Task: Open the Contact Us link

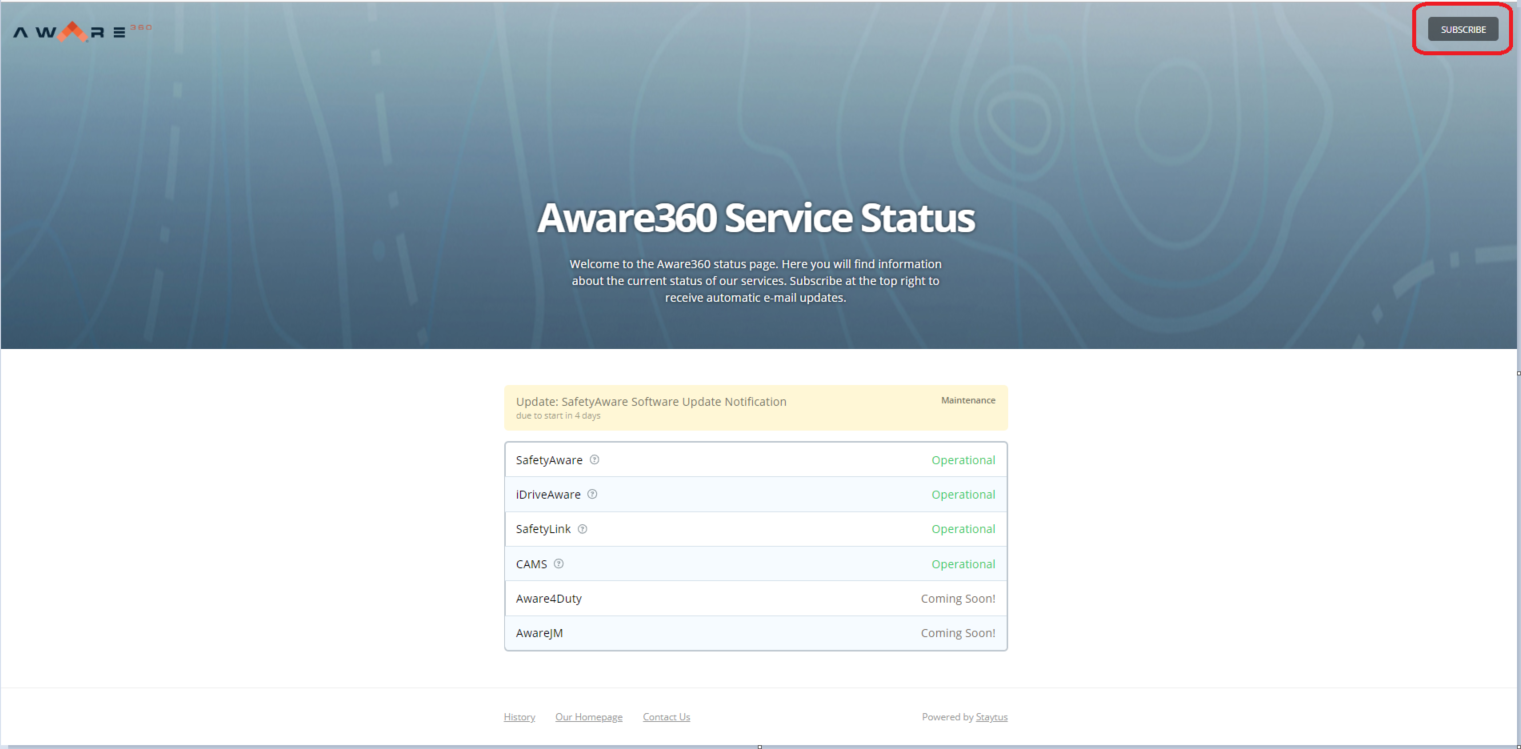Action: click(x=666, y=716)
